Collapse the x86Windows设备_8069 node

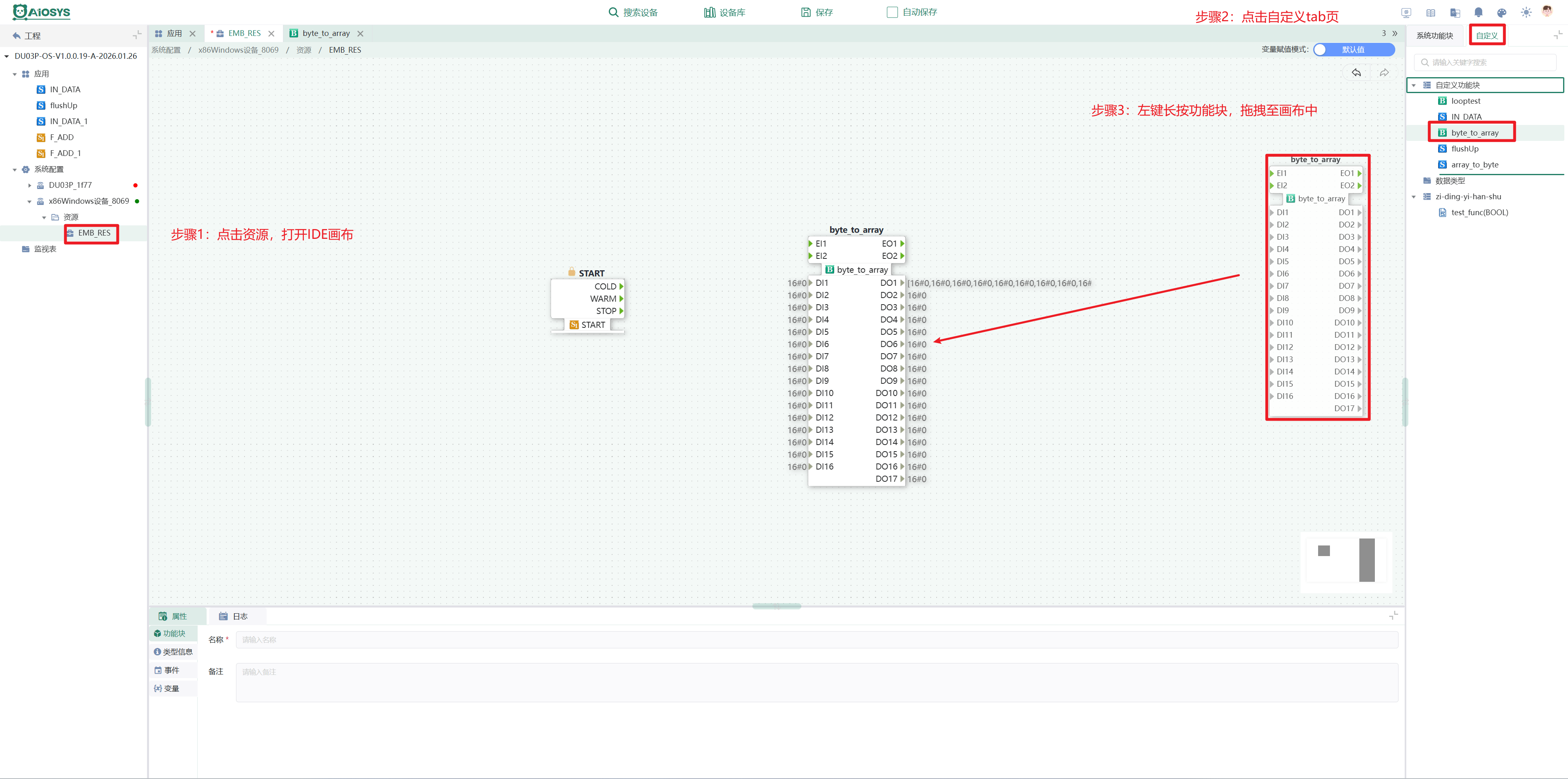[29, 201]
